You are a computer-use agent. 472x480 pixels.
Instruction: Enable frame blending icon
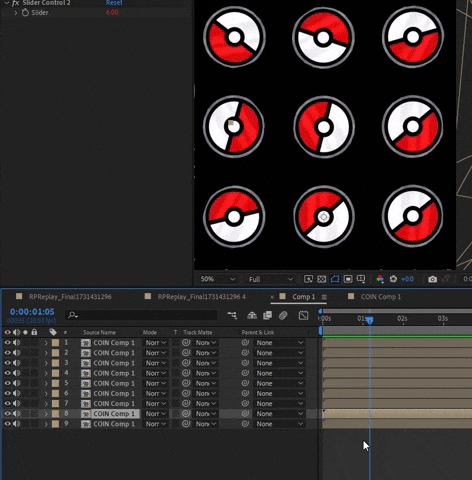coord(267,315)
